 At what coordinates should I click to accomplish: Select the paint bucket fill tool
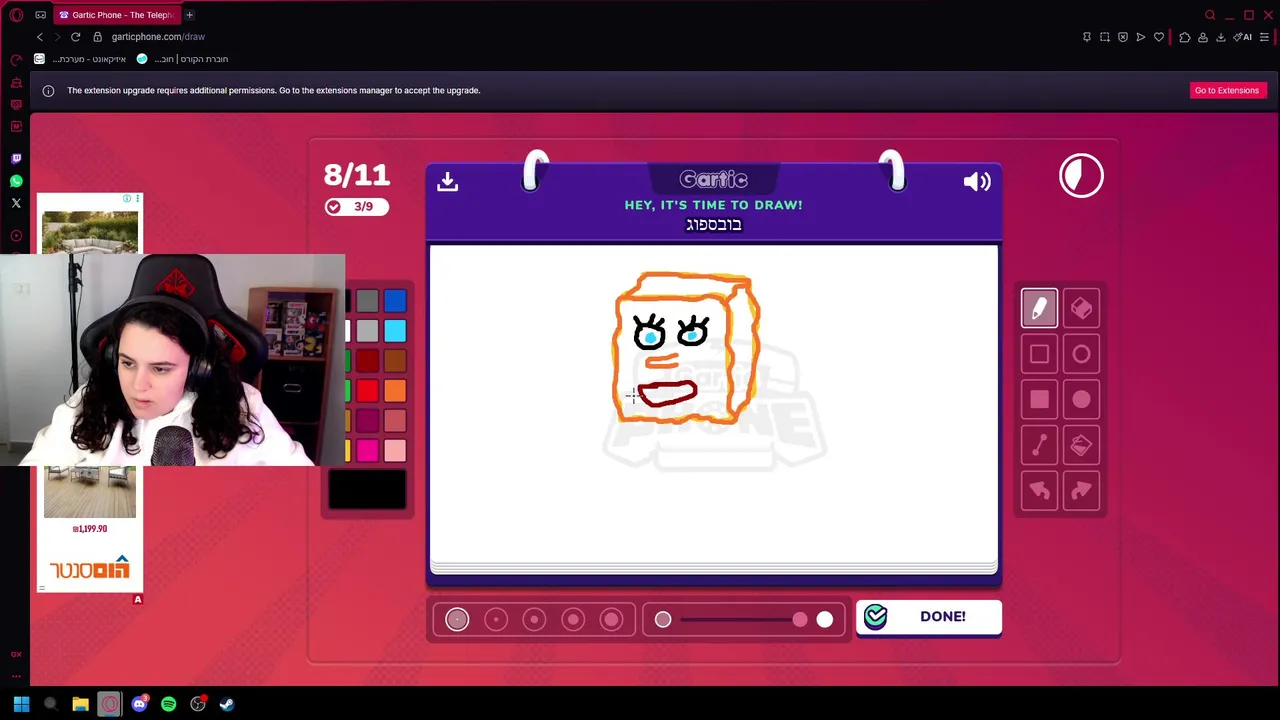1081,446
